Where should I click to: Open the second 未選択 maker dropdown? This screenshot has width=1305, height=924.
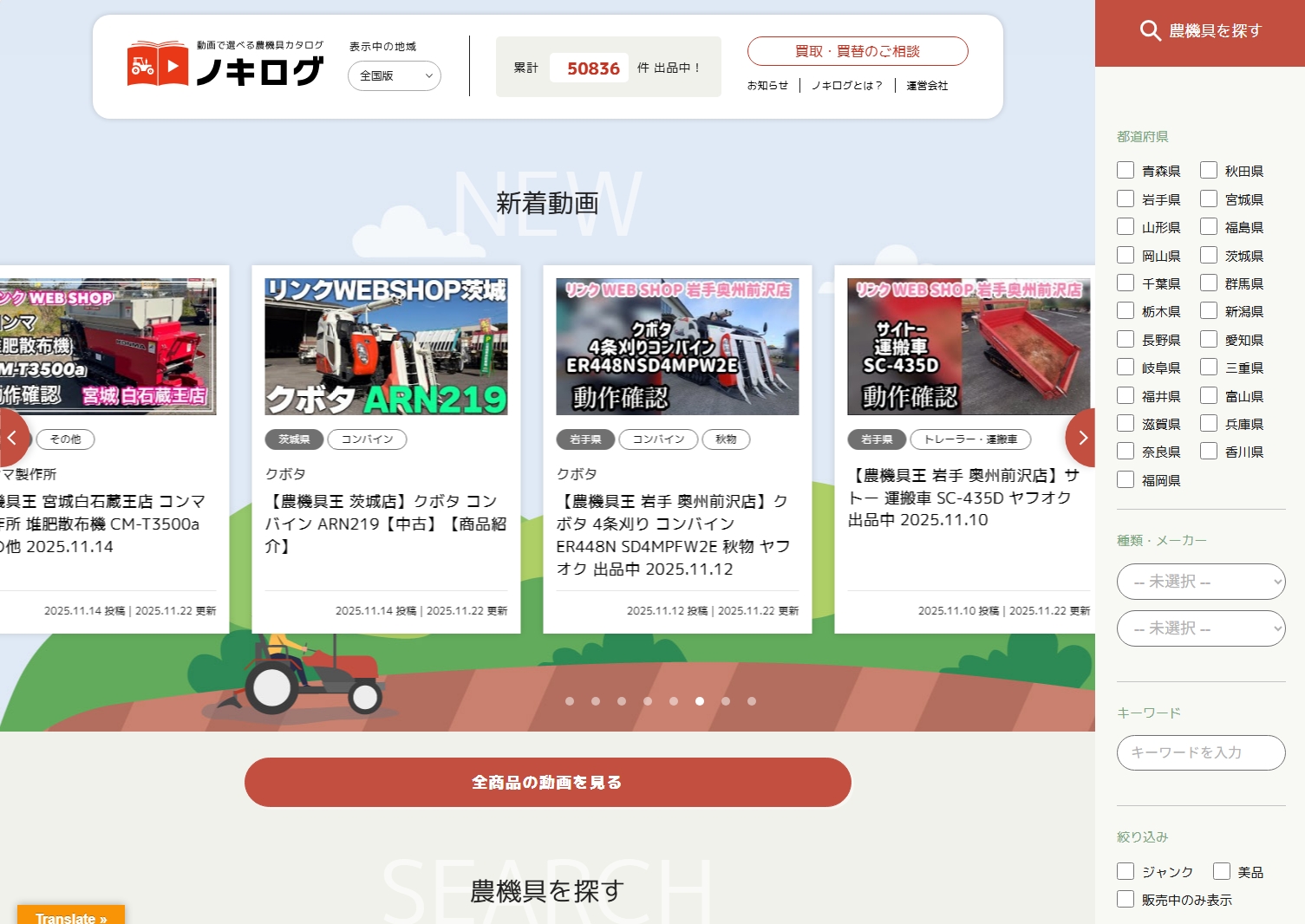[1201, 628]
